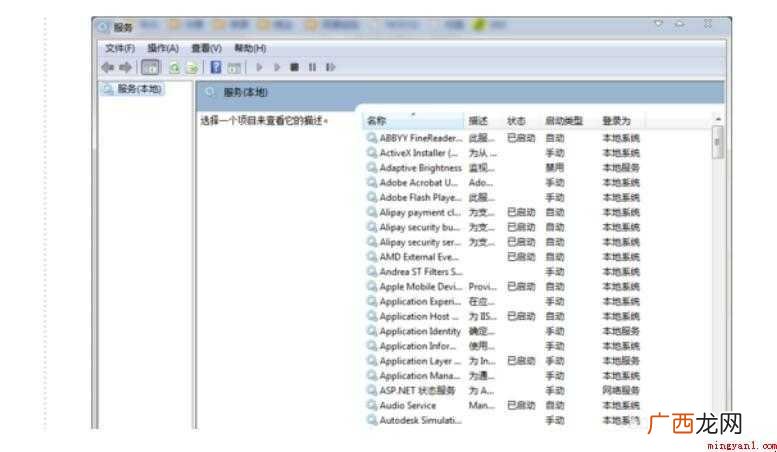Sort by the 名称 column header
777x452 pixels.
coord(413,120)
